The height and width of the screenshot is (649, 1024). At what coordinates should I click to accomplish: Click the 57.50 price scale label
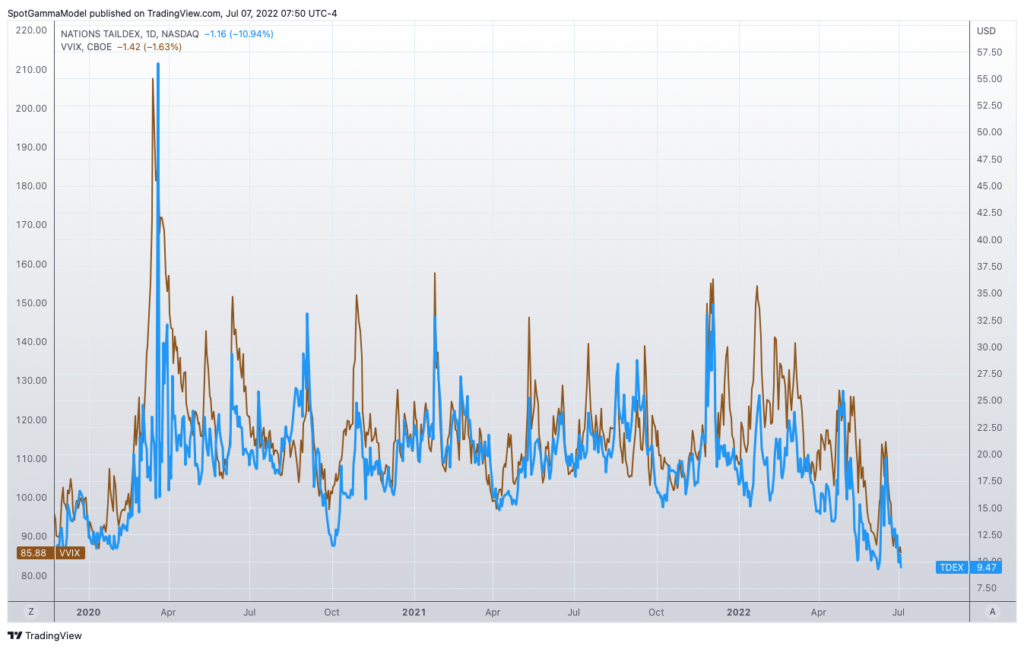click(989, 52)
